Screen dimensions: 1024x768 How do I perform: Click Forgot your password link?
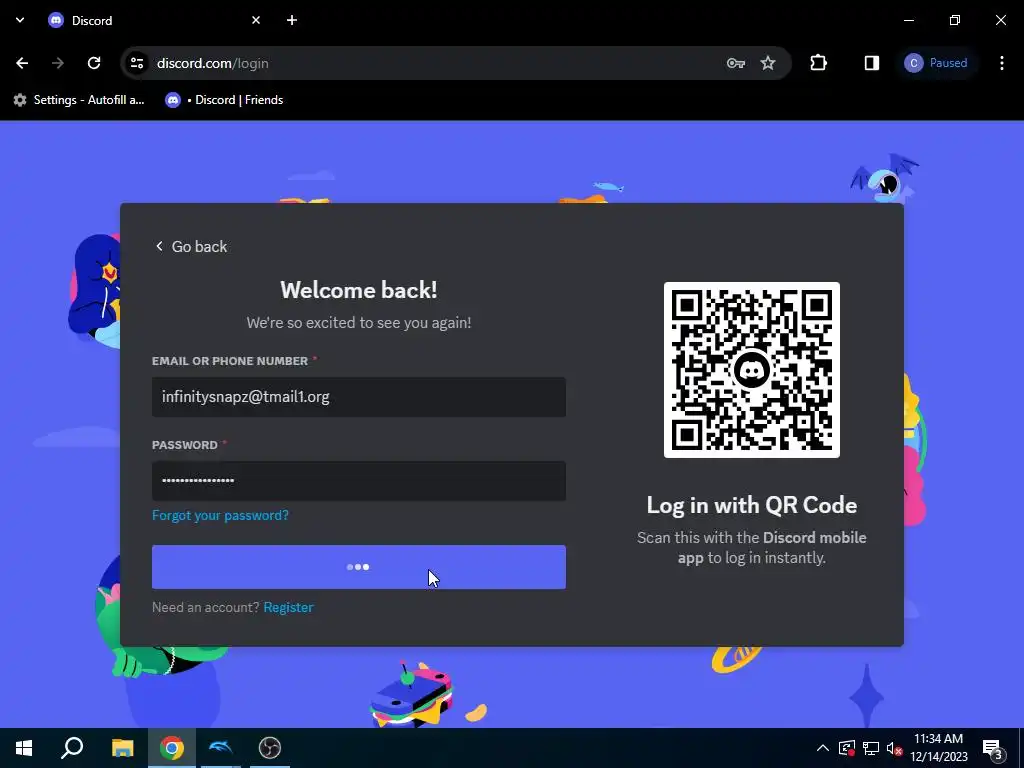click(220, 515)
